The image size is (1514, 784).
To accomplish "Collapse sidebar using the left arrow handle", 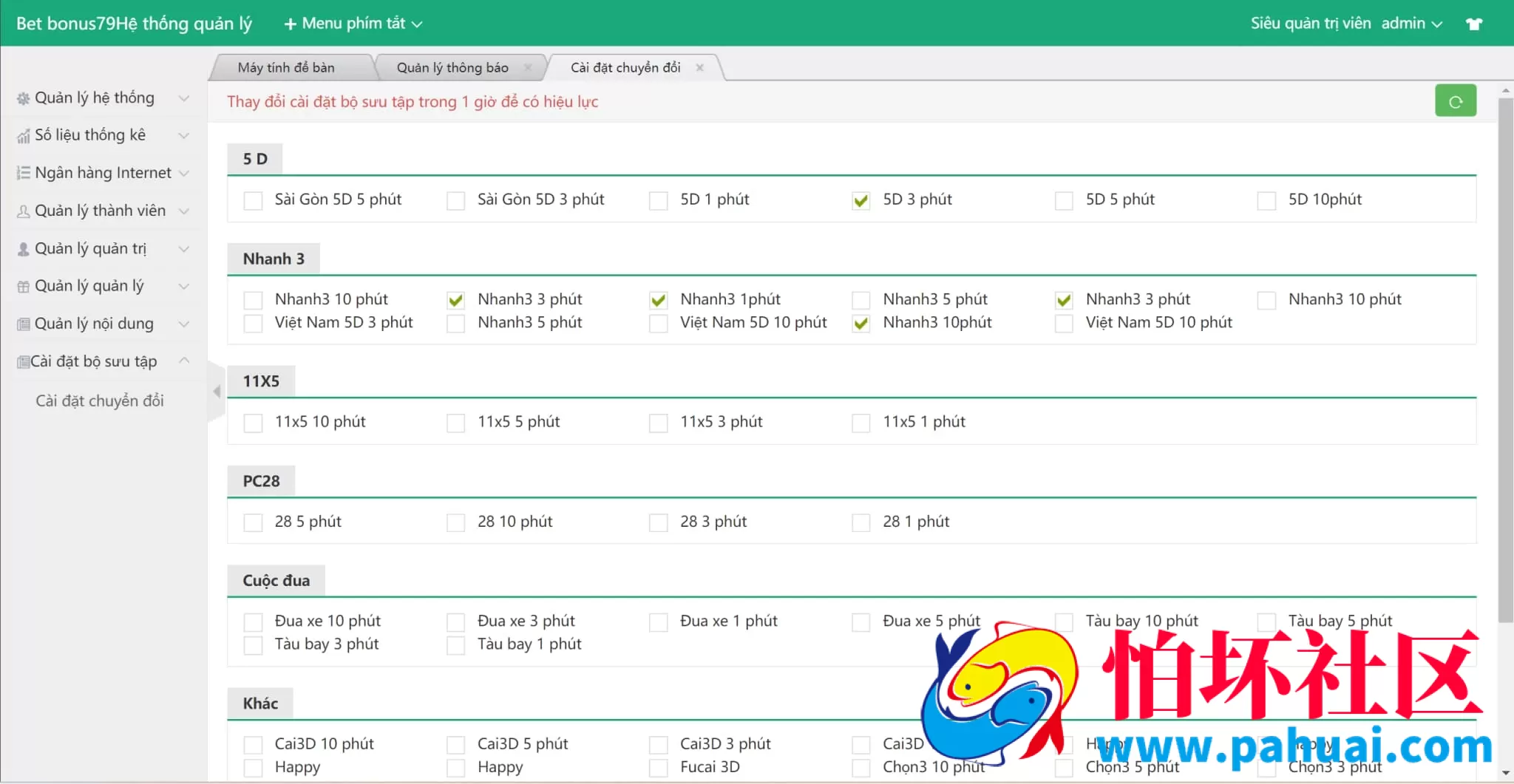I will [217, 392].
